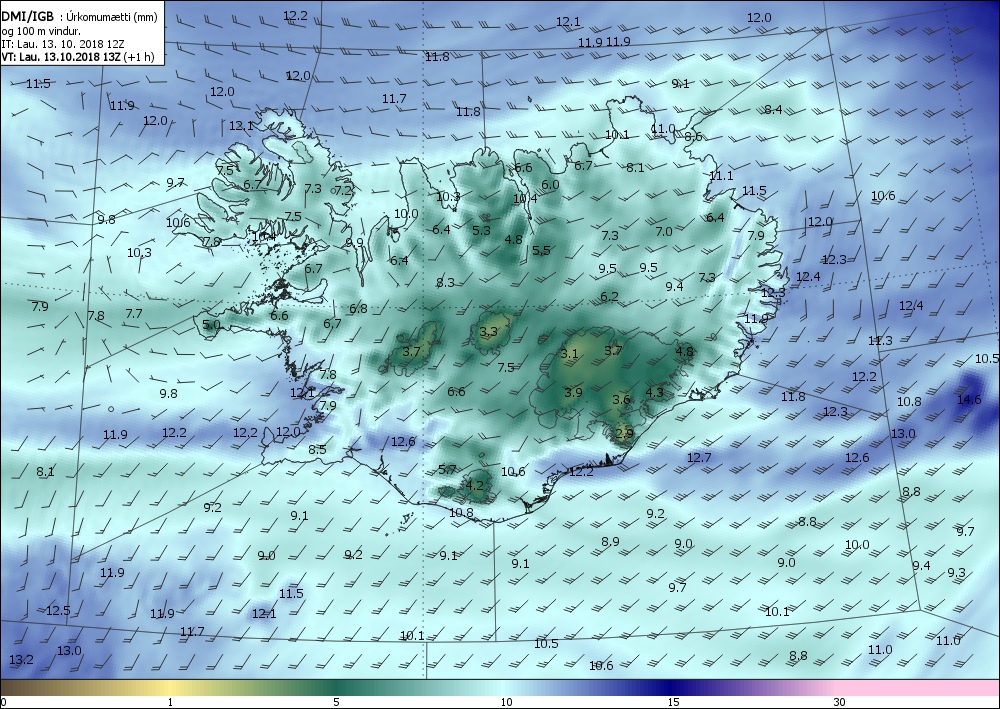Viewport: 1000px width, 709px height.
Task: Click the '1' tick label of the legend
Action: [x=170, y=702]
